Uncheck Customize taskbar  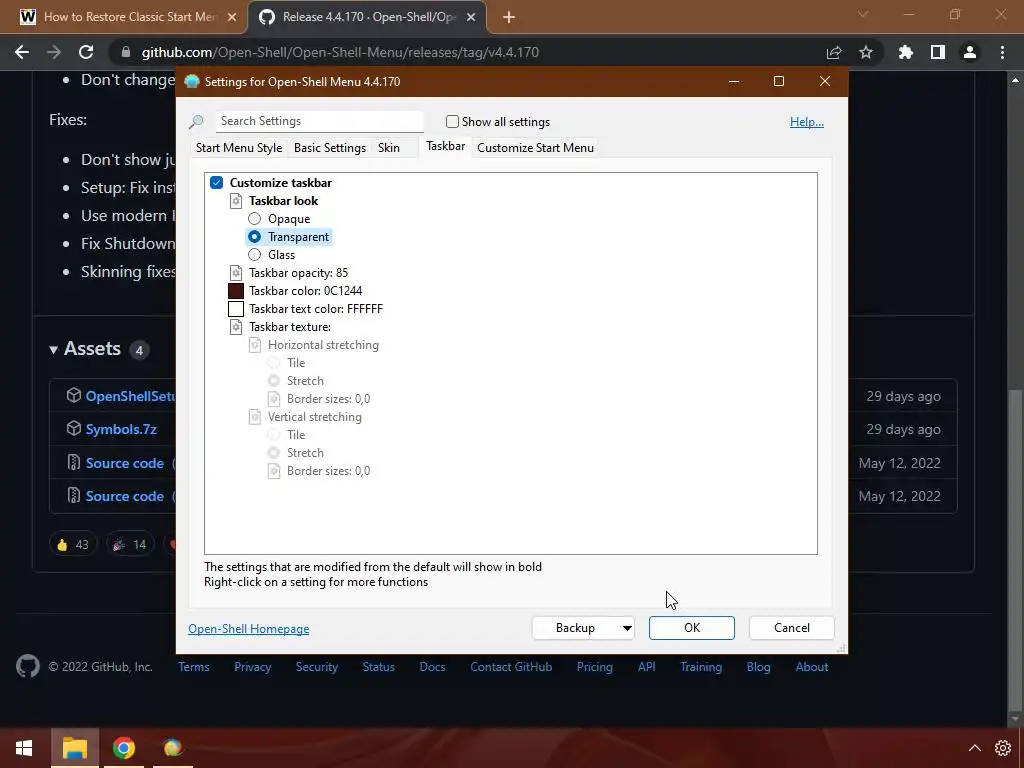[217, 183]
